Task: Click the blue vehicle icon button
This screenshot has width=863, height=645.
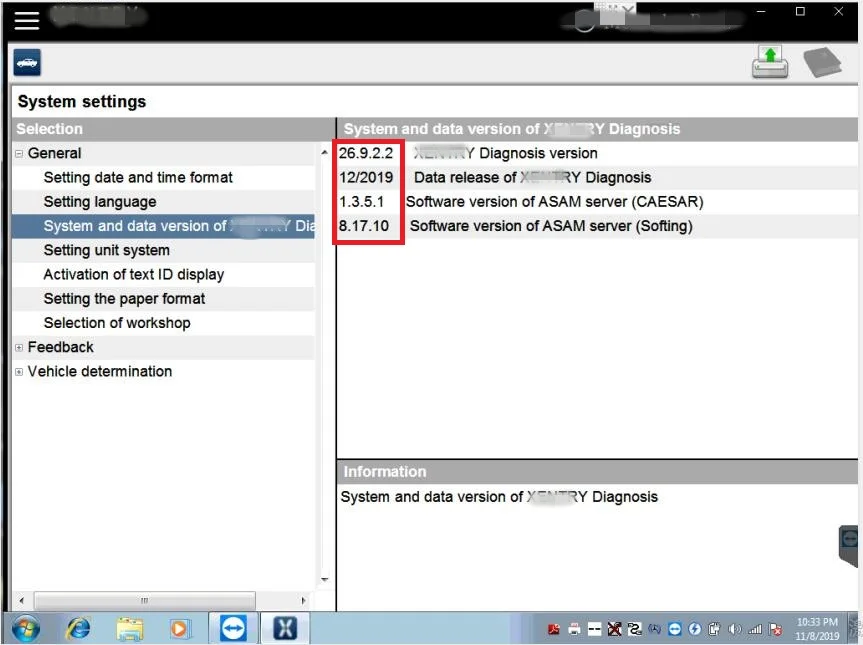Action: (27, 63)
